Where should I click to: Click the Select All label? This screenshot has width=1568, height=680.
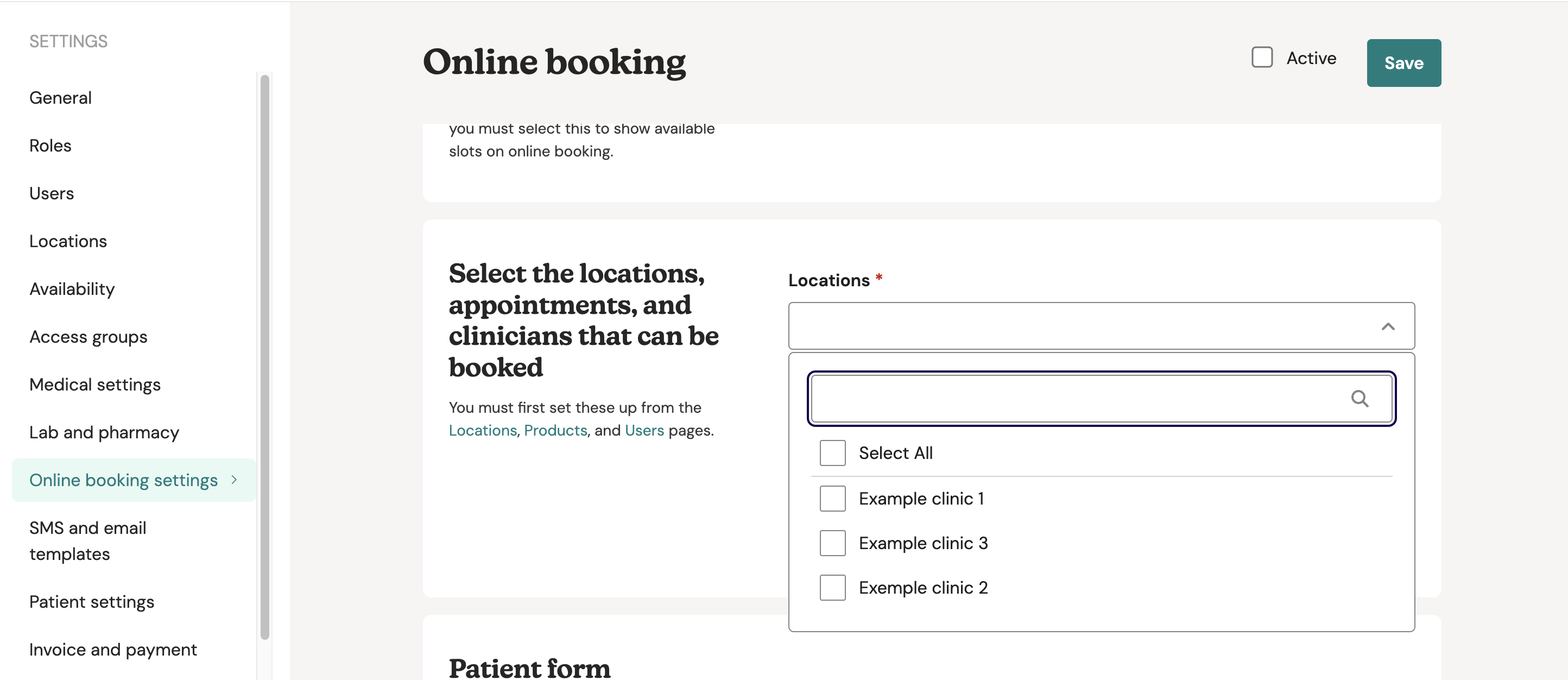pyautogui.click(x=895, y=453)
